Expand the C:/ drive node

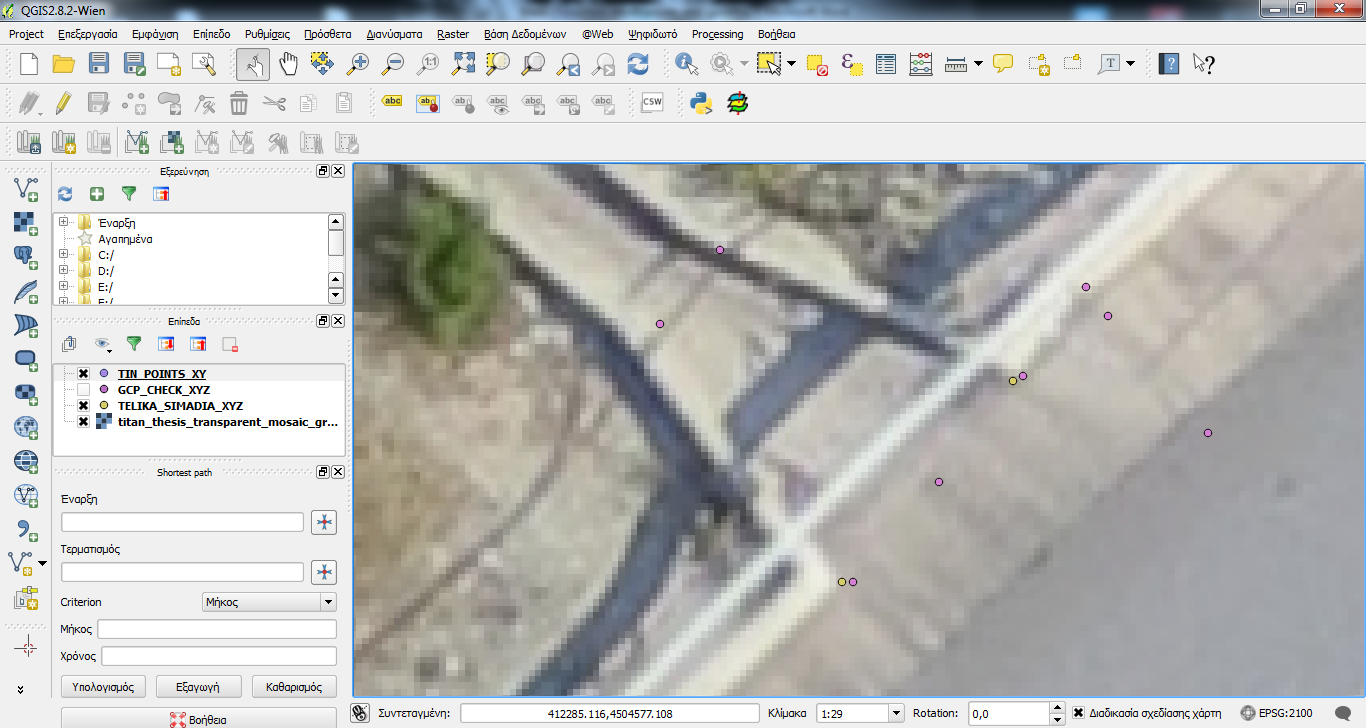click(63, 254)
